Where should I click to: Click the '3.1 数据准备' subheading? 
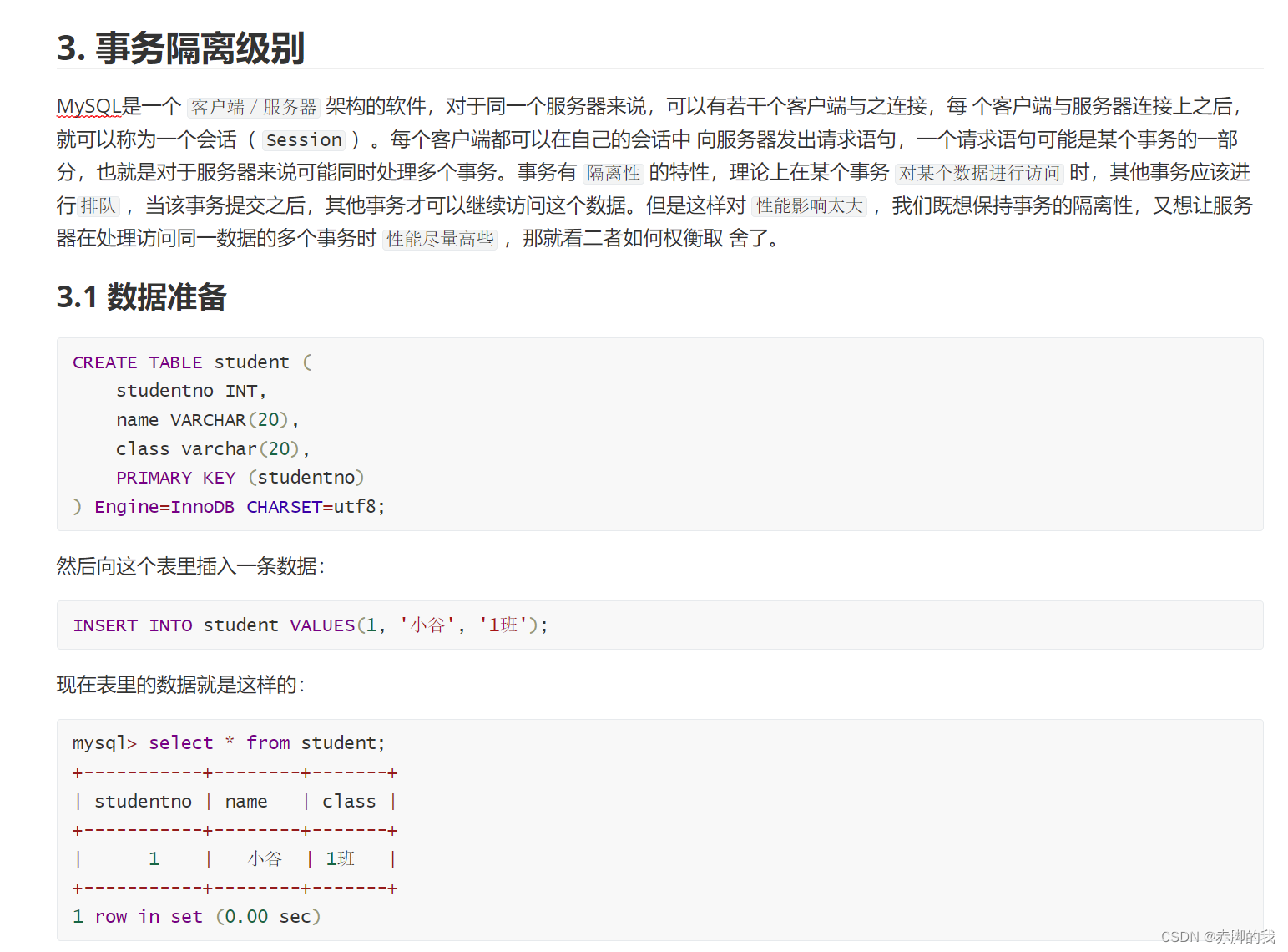[x=141, y=297]
